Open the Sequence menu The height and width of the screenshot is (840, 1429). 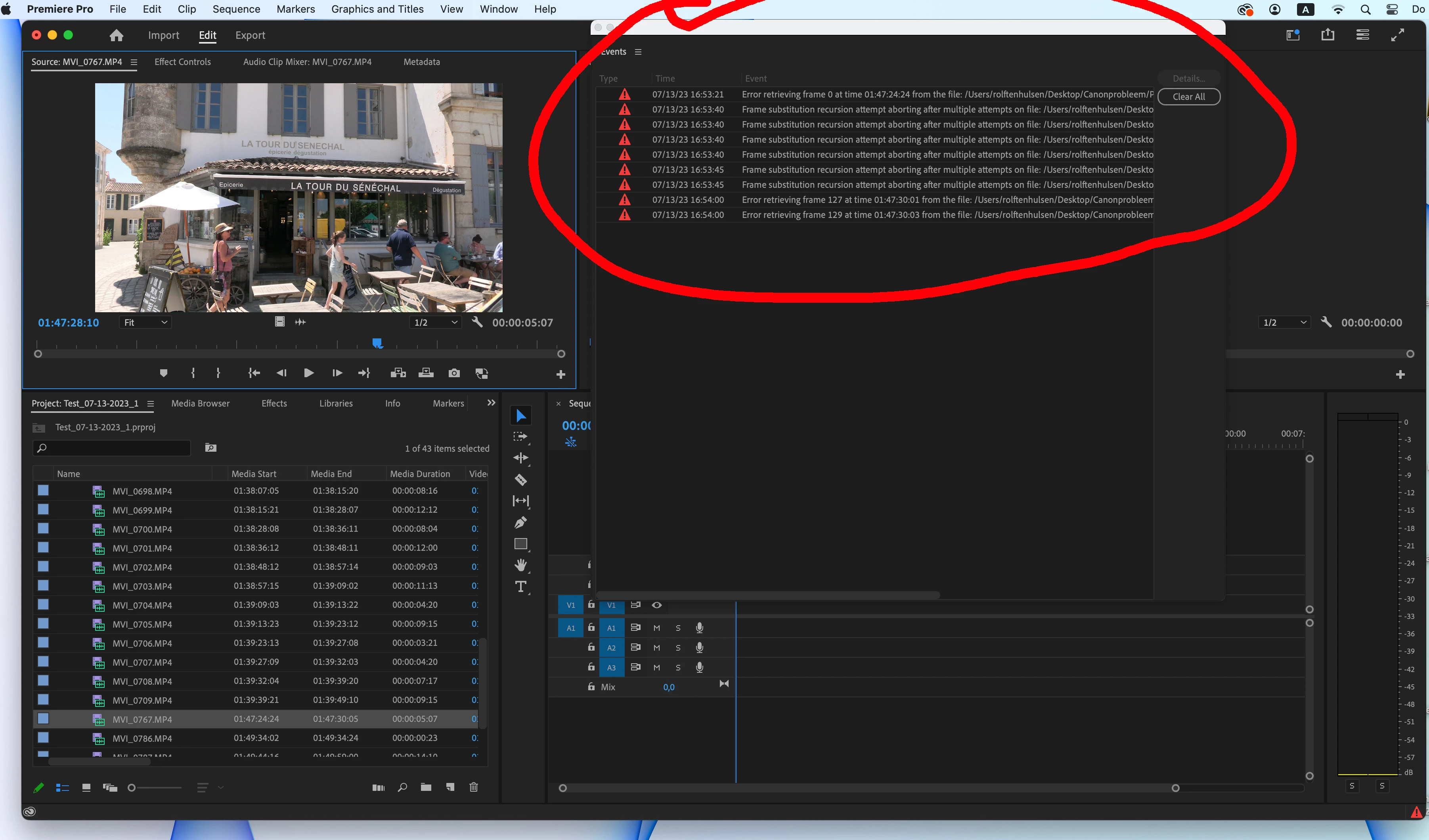tap(236, 9)
